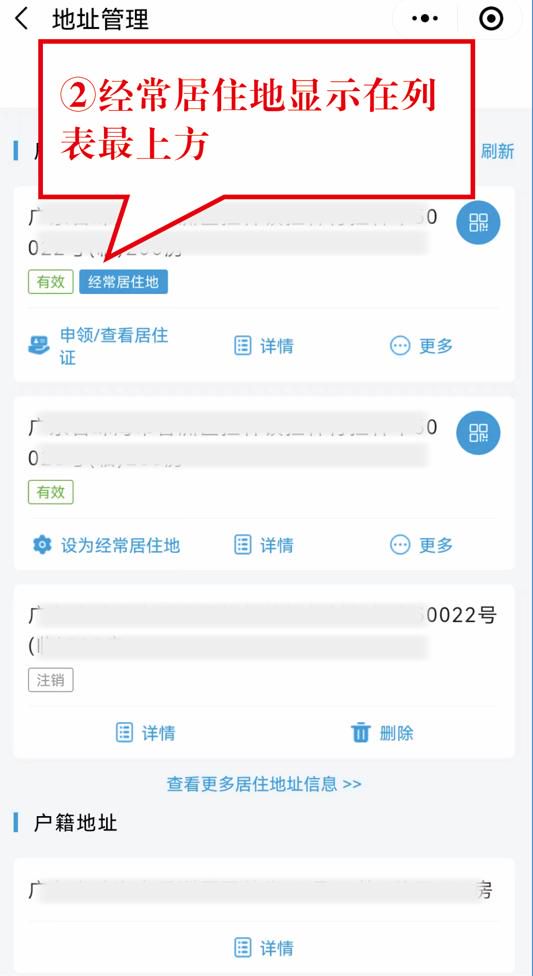Select 设为经常居住地 for second address
Image resolution: width=533 pixels, height=976 pixels.
[x=120, y=546]
